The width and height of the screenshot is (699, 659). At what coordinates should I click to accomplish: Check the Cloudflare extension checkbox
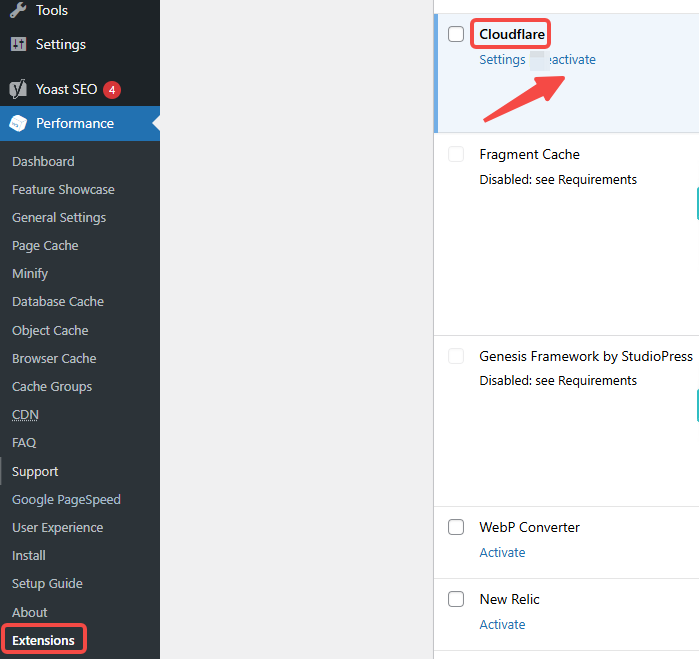pos(456,34)
